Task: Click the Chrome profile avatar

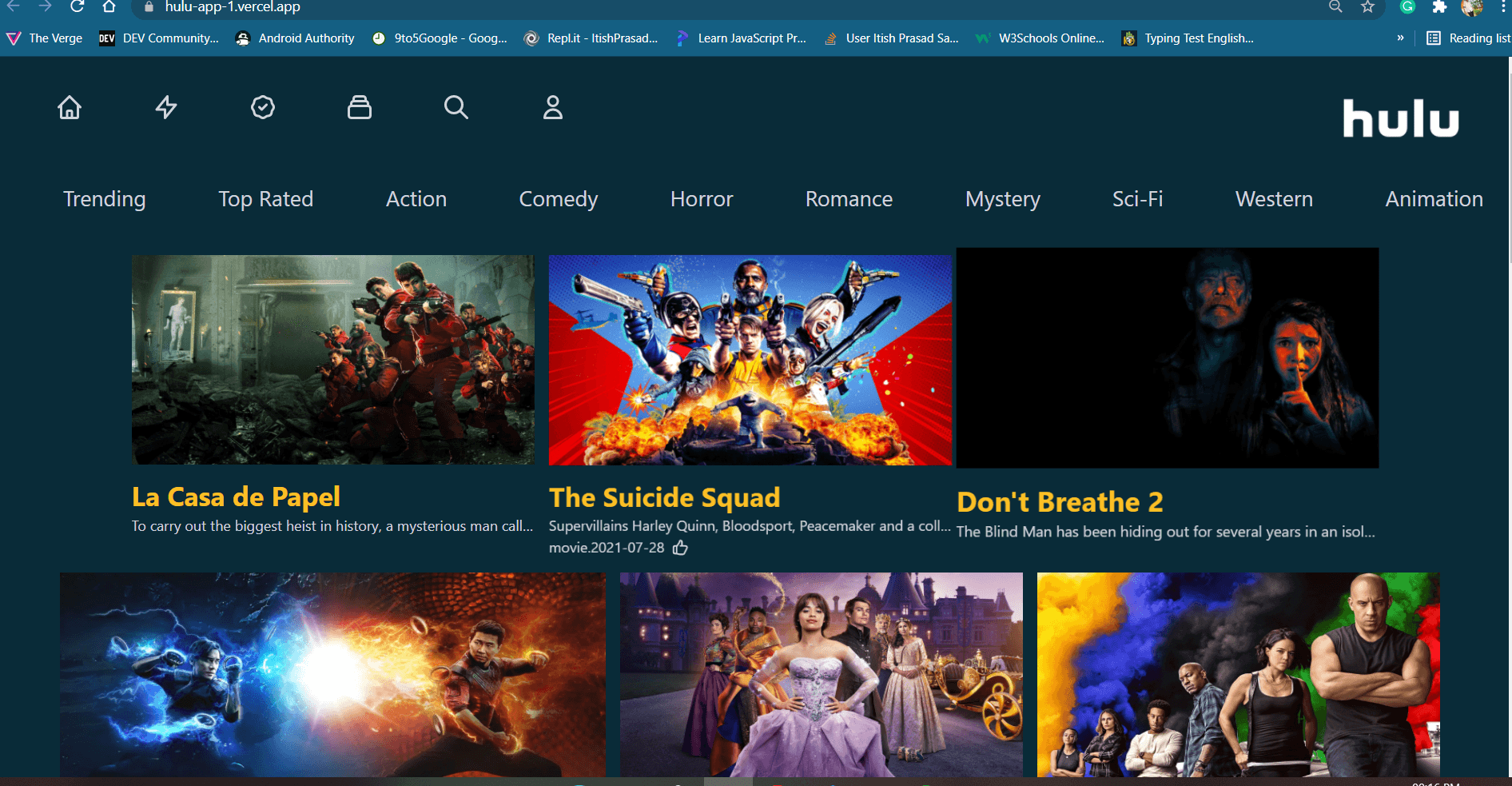Action: coord(1472,6)
